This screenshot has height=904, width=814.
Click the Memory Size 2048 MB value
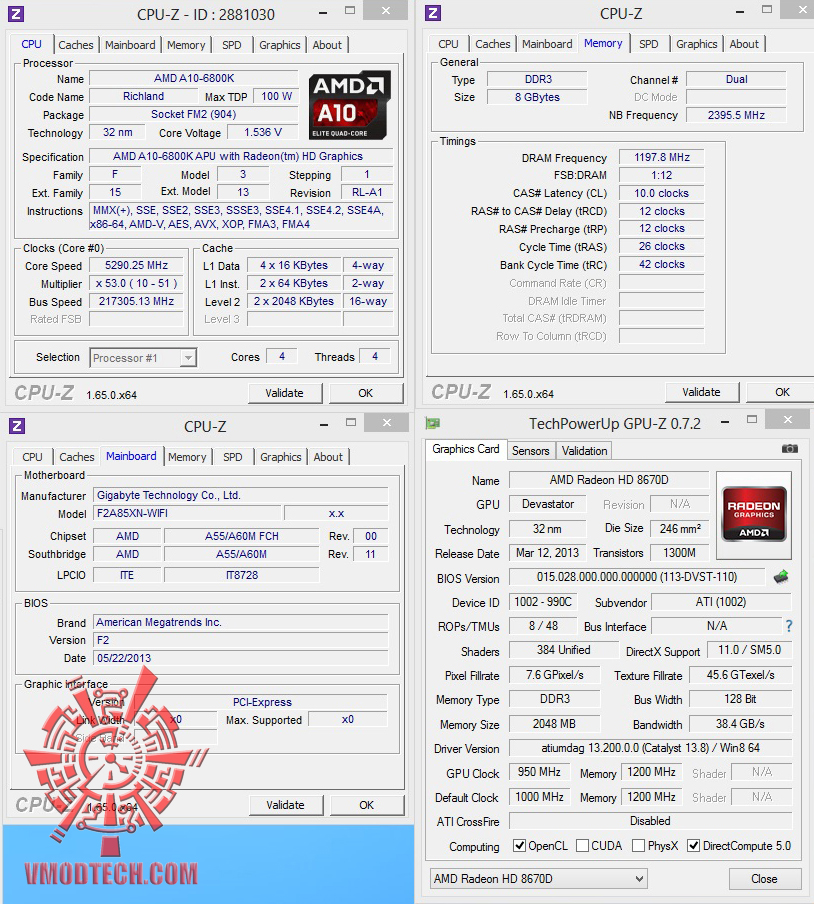(x=554, y=724)
